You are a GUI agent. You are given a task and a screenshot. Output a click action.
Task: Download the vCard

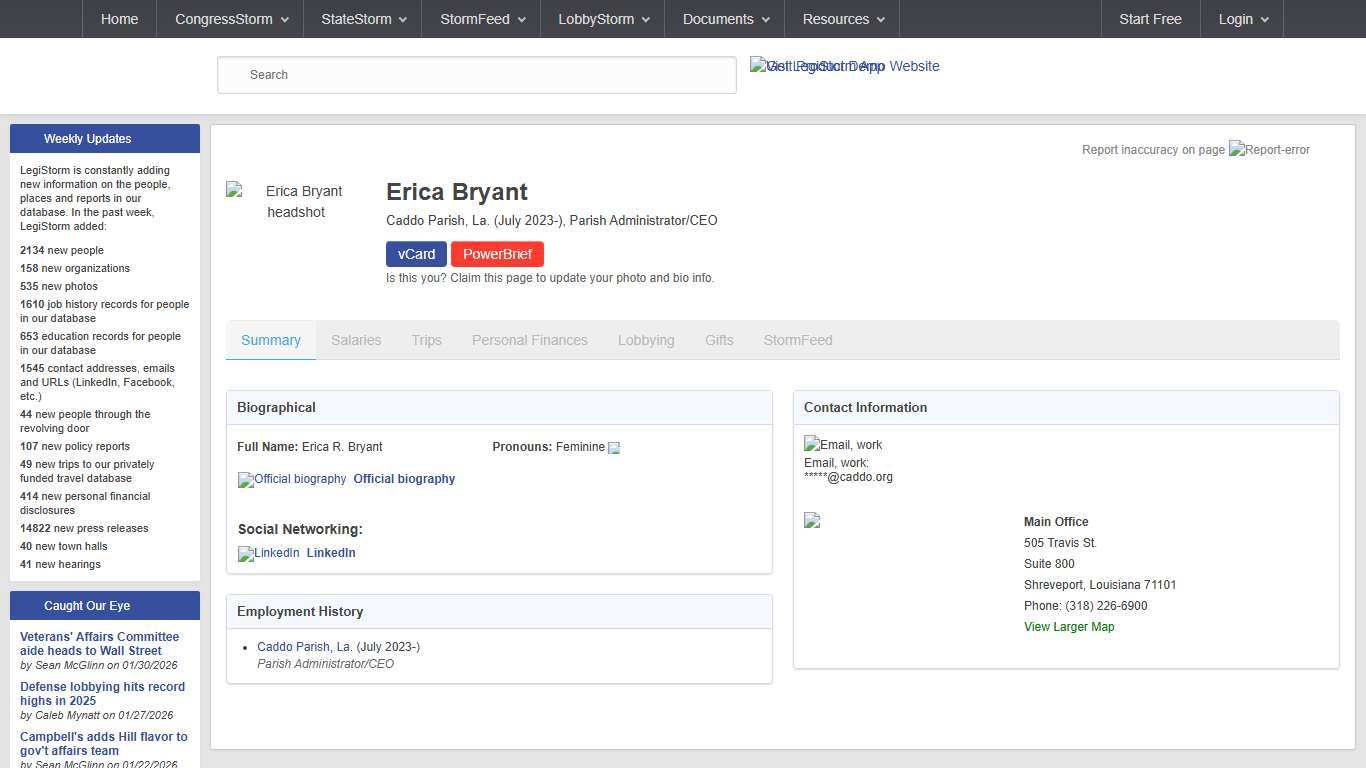(416, 254)
